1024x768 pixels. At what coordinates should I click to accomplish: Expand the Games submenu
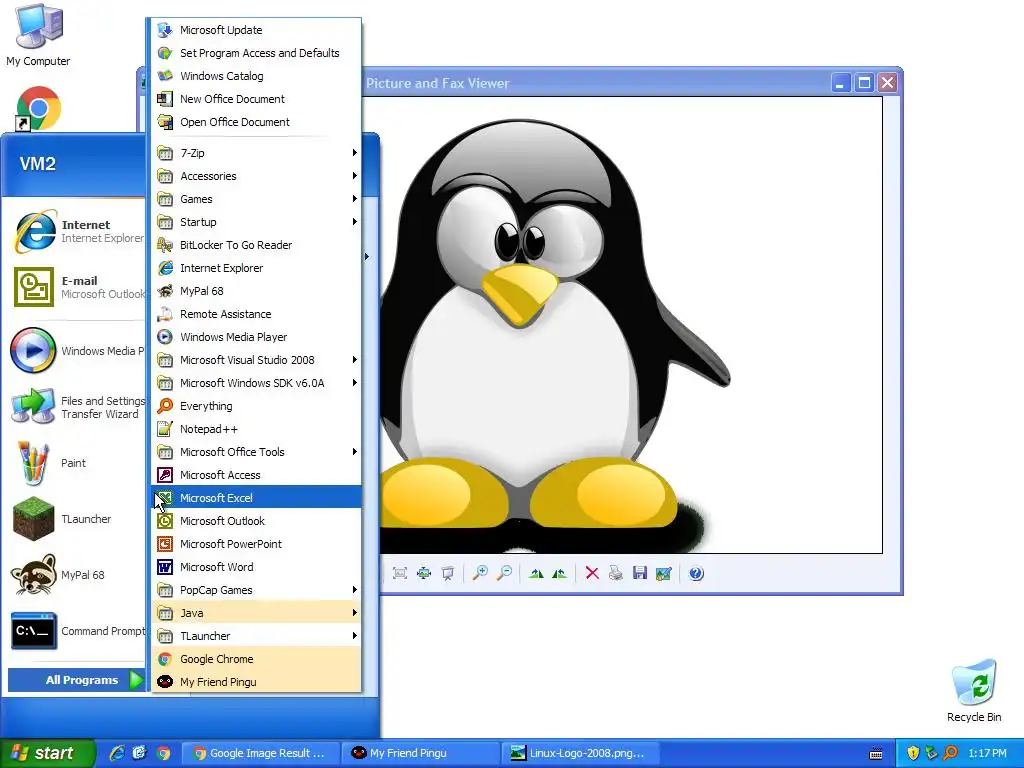257,199
